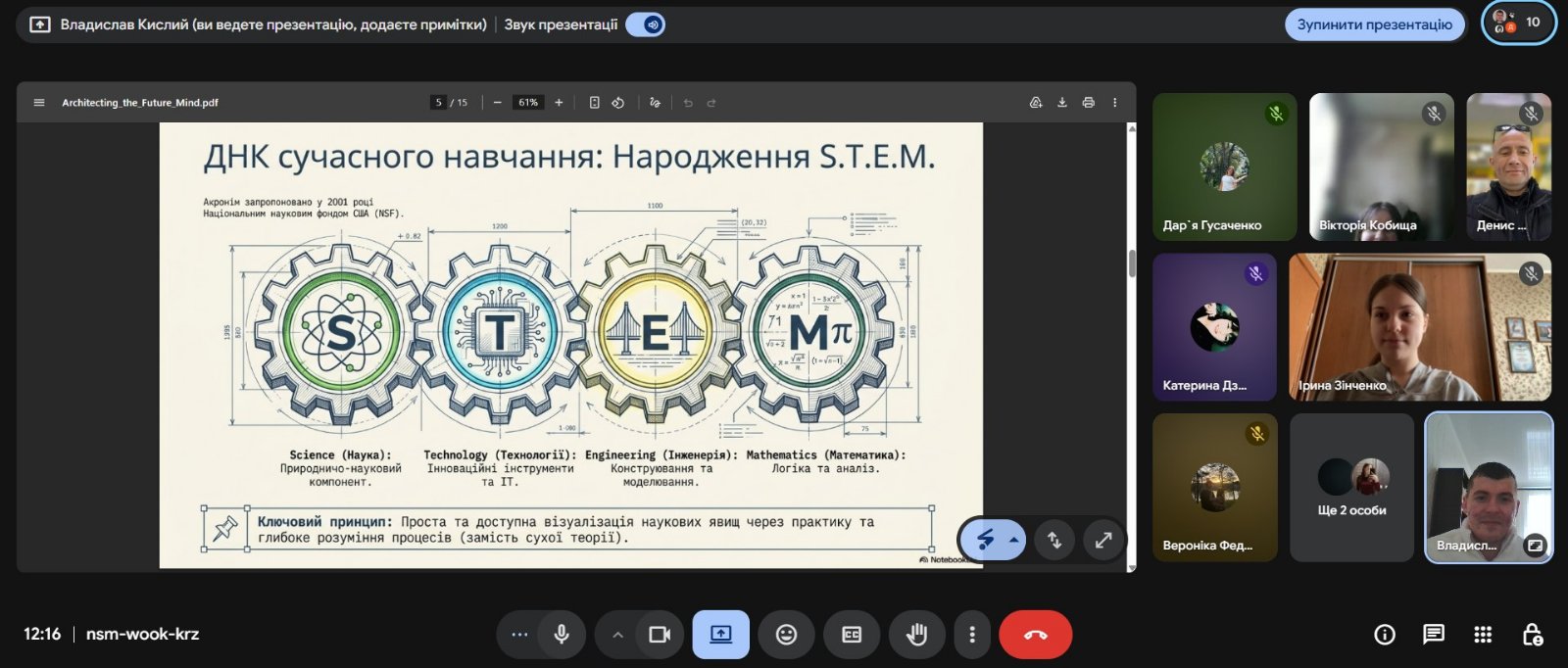Click the annotation draw tool in PDF toolbar

pos(655,103)
